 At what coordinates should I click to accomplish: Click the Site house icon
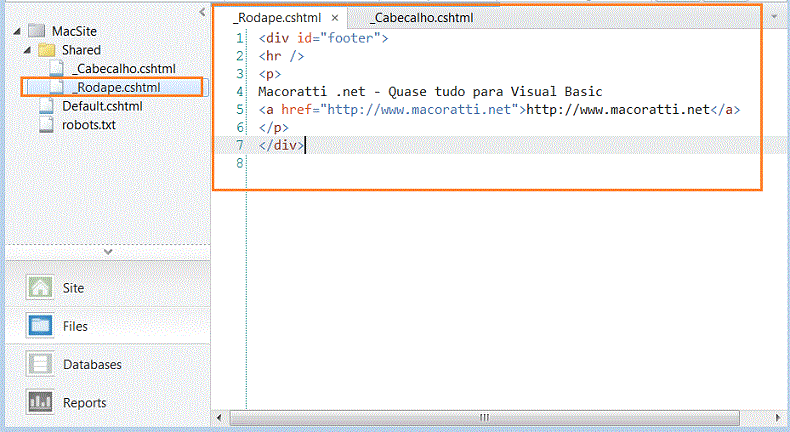[40, 288]
